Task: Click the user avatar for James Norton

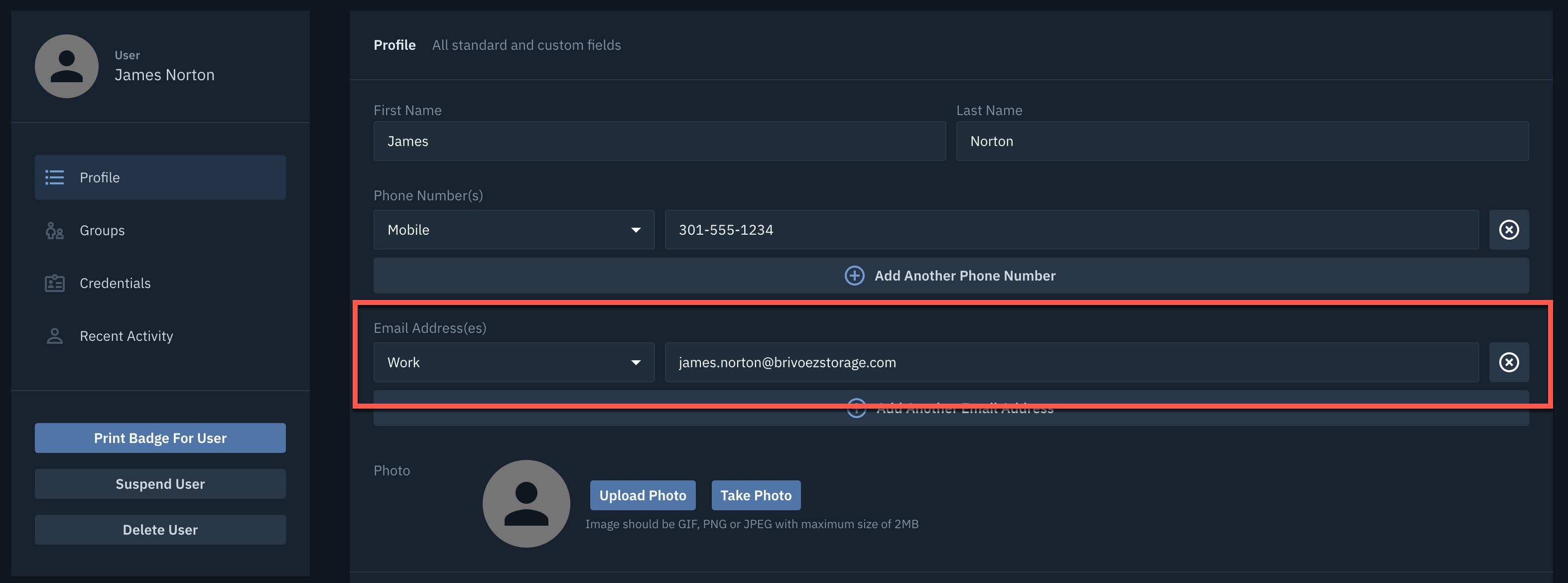Action: [66, 66]
